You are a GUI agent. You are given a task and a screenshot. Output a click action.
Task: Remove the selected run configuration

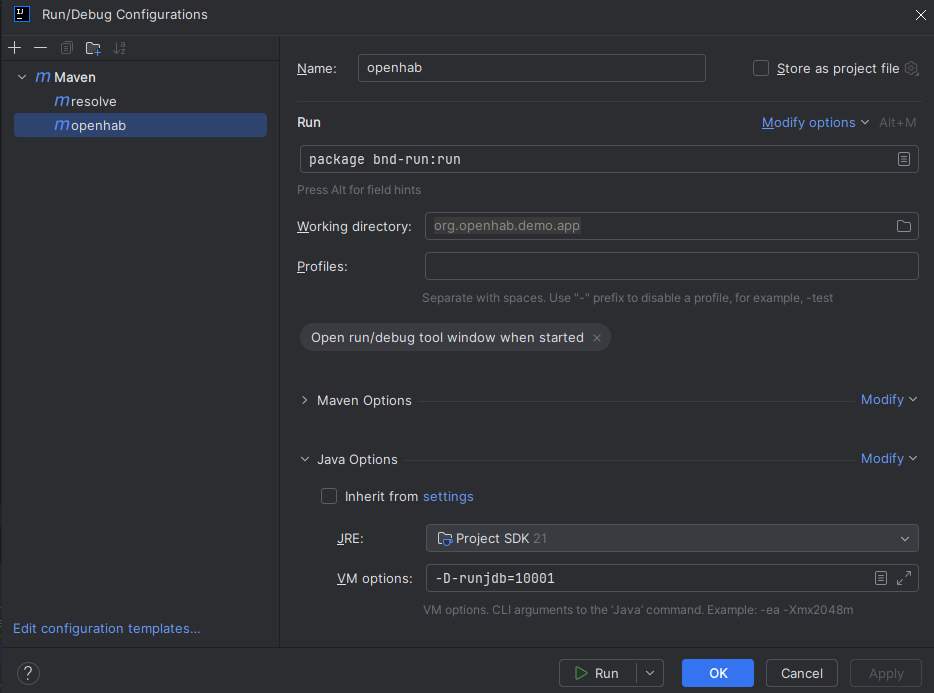[x=40, y=47]
